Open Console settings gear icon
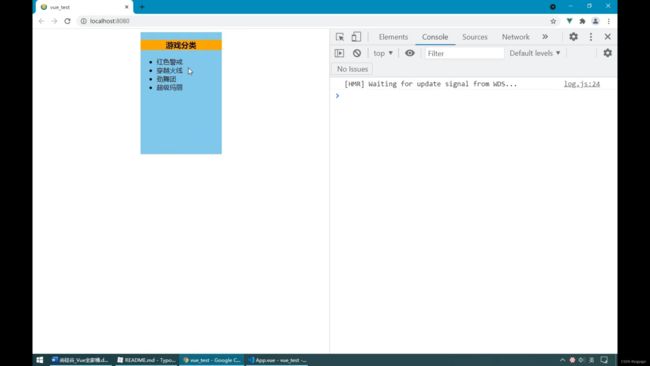 tap(607, 53)
